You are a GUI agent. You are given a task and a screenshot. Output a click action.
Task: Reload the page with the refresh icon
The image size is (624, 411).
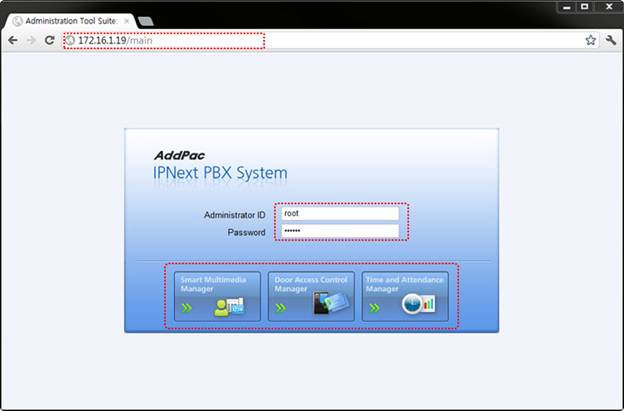click(x=49, y=40)
